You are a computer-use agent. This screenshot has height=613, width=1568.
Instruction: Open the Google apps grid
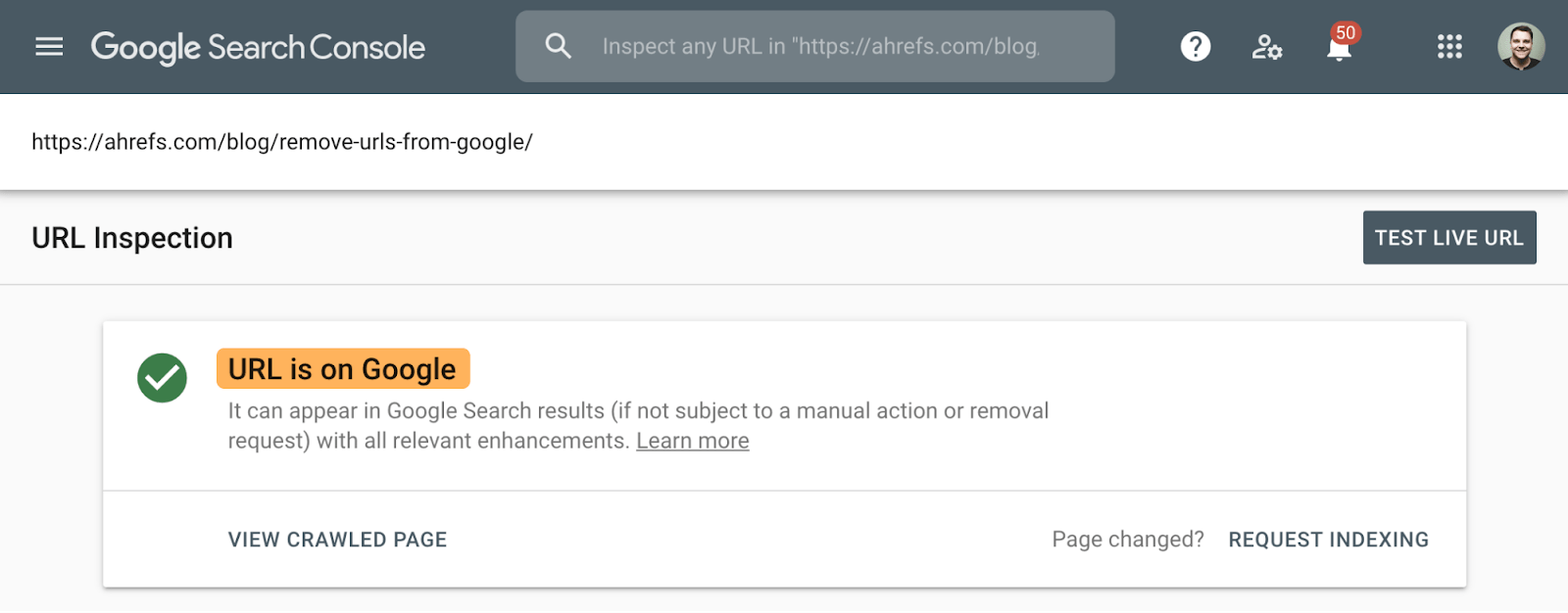pos(1449,46)
